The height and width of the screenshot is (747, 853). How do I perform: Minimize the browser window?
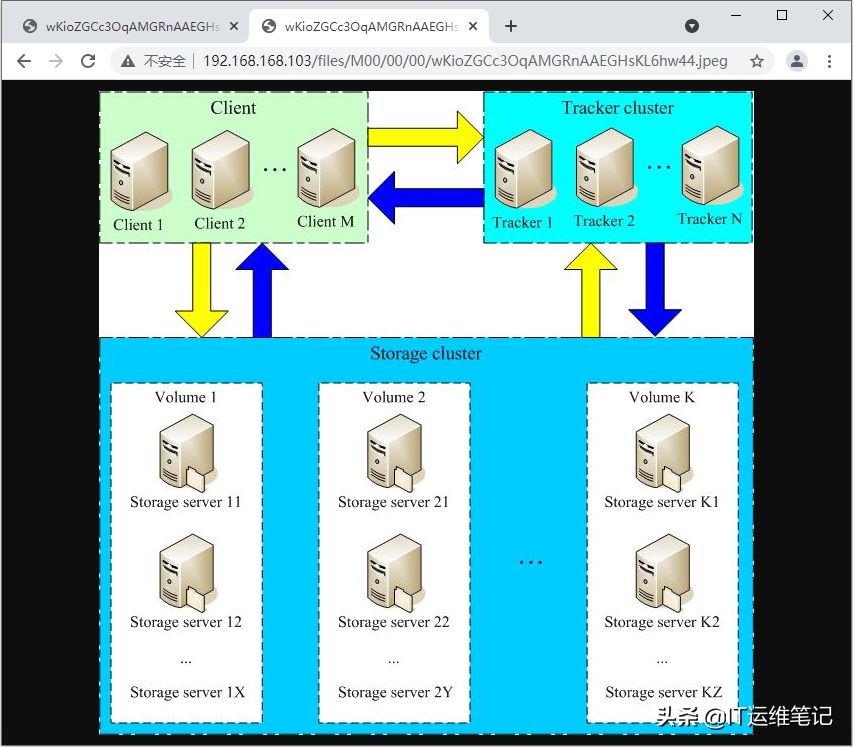735,15
